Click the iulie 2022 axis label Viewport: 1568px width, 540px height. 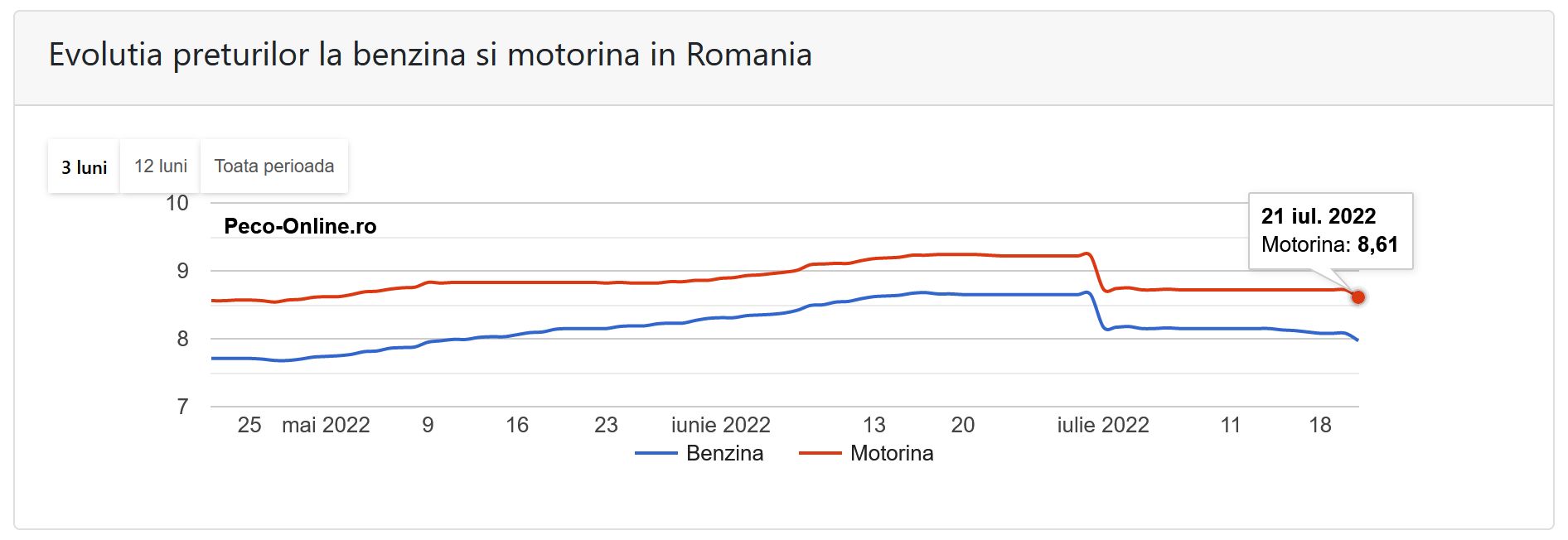point(1103,425)
